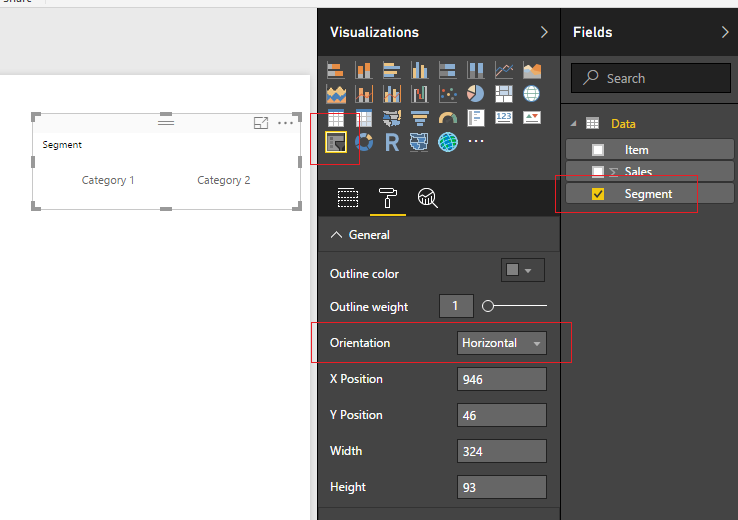Select the line chart visual
The height and width of the screenshot is (520, 738).
coord(504,71)
